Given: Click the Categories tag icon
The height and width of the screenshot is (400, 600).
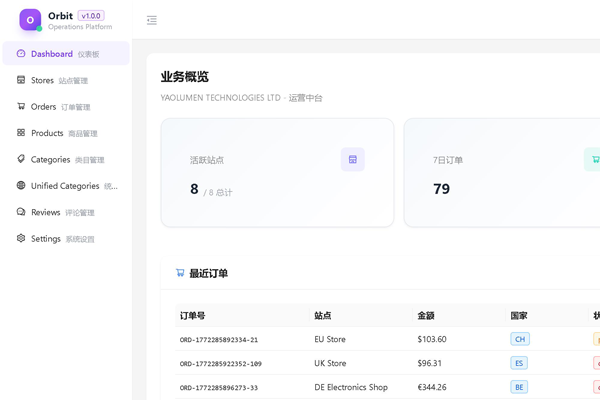Looking at the screenshot, I should (21, 159).
